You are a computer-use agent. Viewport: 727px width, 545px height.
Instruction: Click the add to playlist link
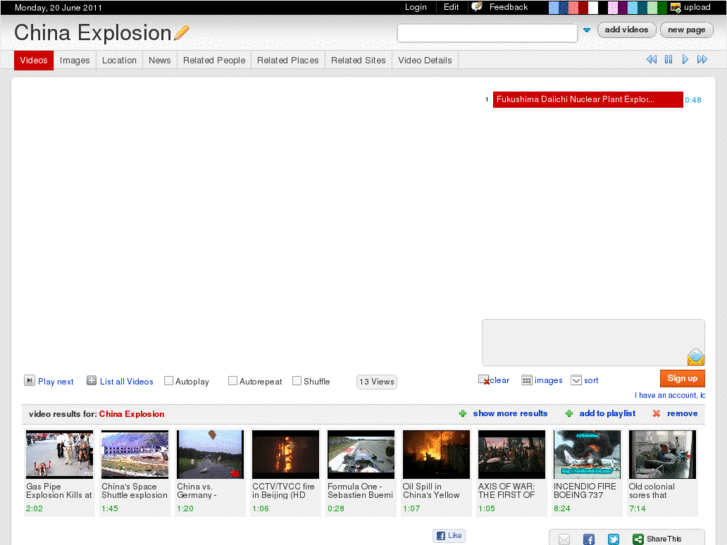click(607, 413)
